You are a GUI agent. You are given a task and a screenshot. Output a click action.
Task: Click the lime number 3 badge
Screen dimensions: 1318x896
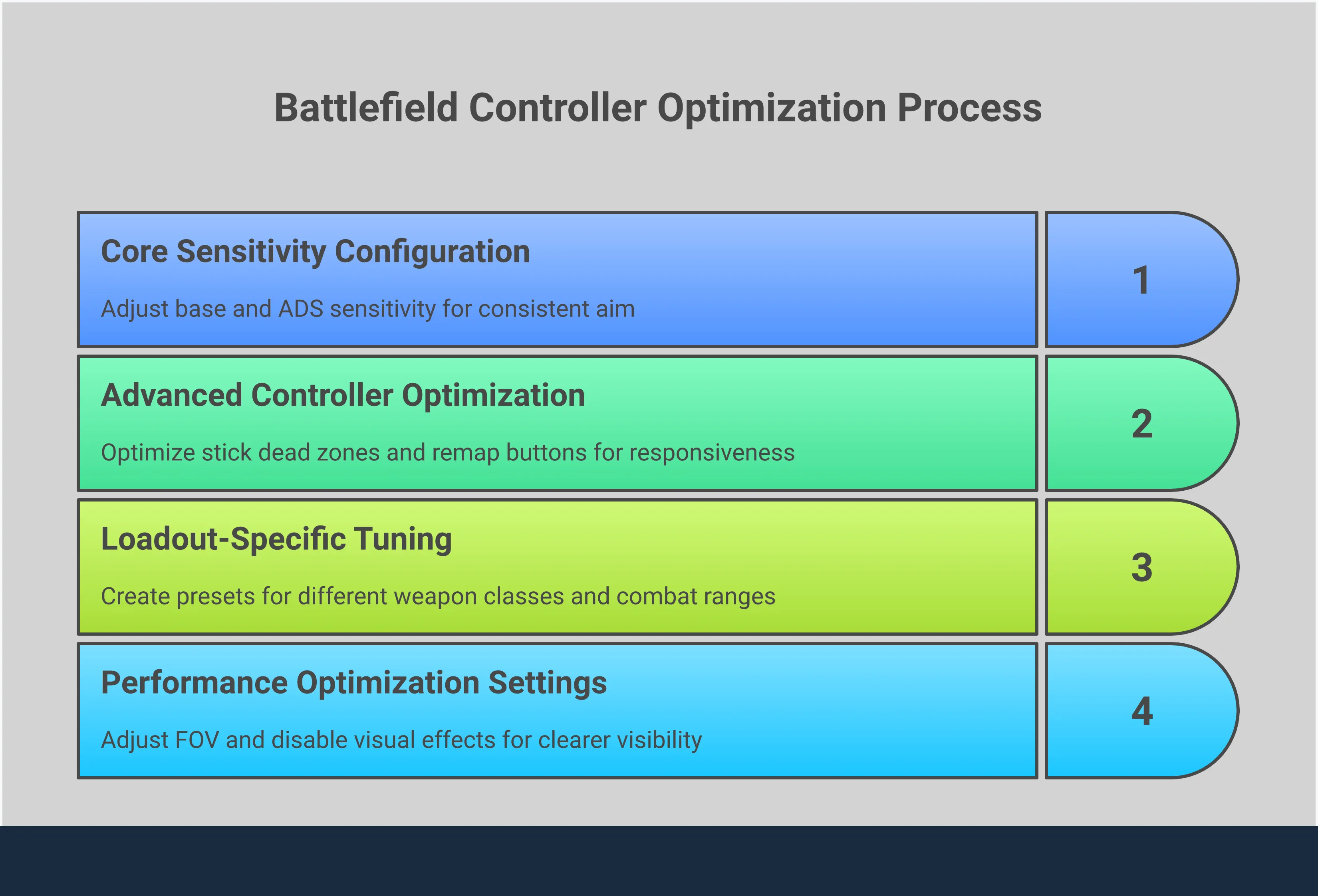click(x=1141, y=567)
